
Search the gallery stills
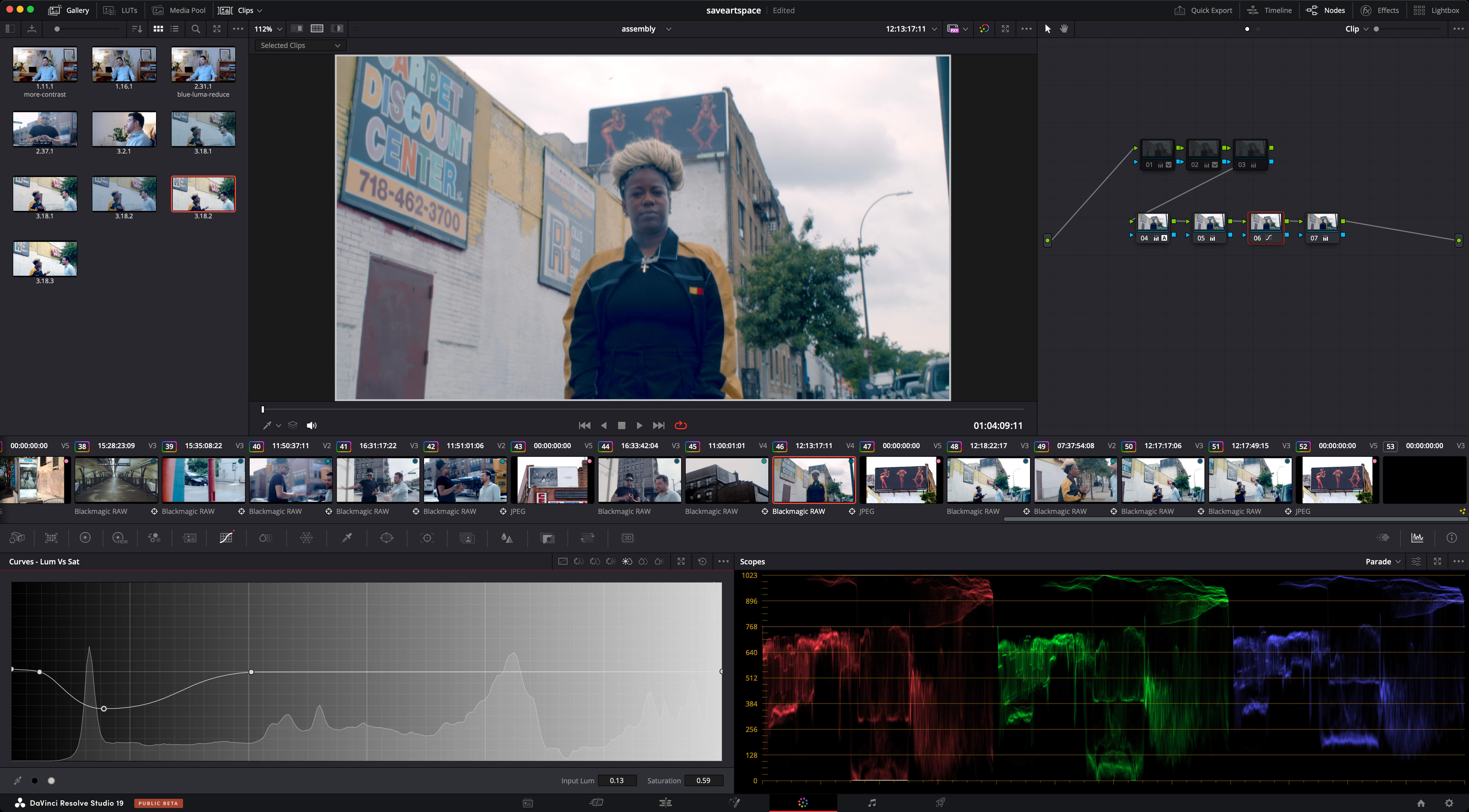(x=196, y=28)
